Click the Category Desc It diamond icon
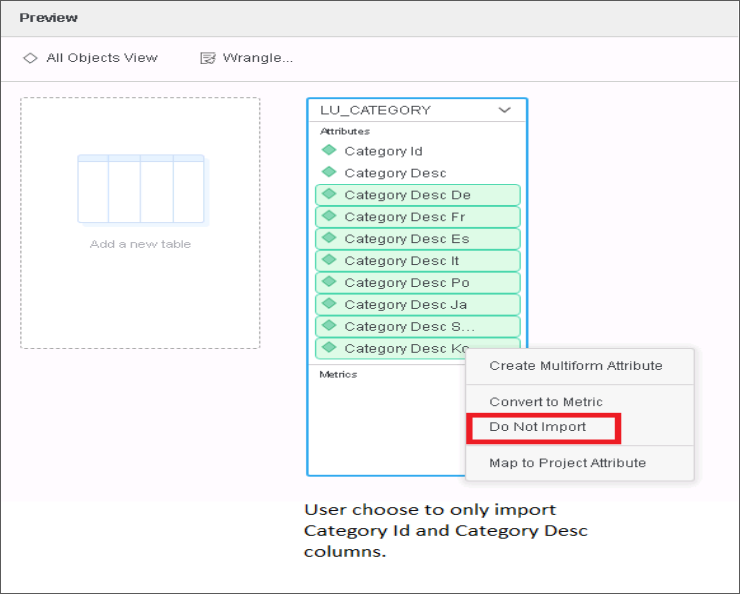 [x=329, y=260]
